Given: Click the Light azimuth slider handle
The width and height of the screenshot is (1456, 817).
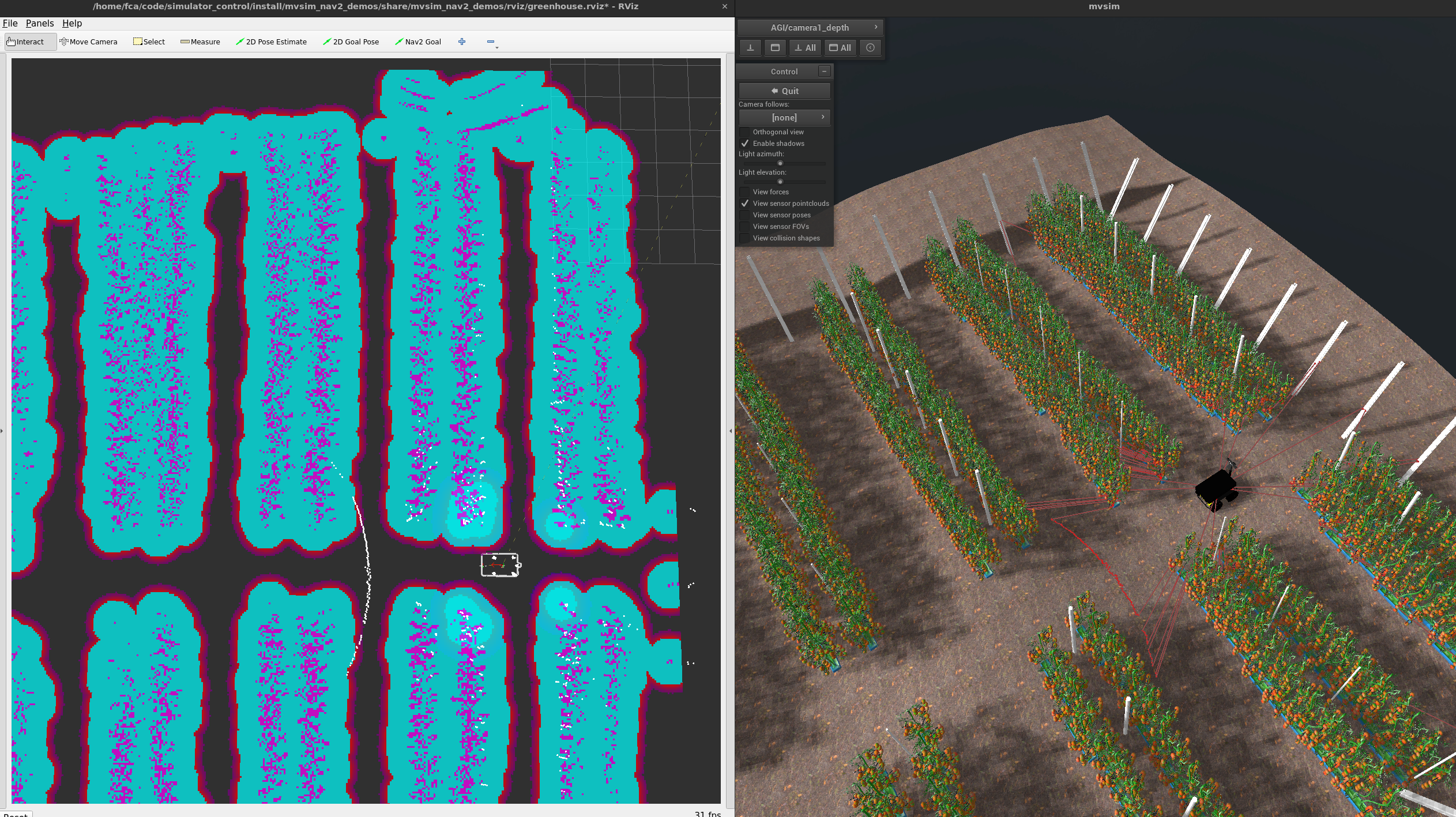Looking at the screenshot, I should (780, 163).
